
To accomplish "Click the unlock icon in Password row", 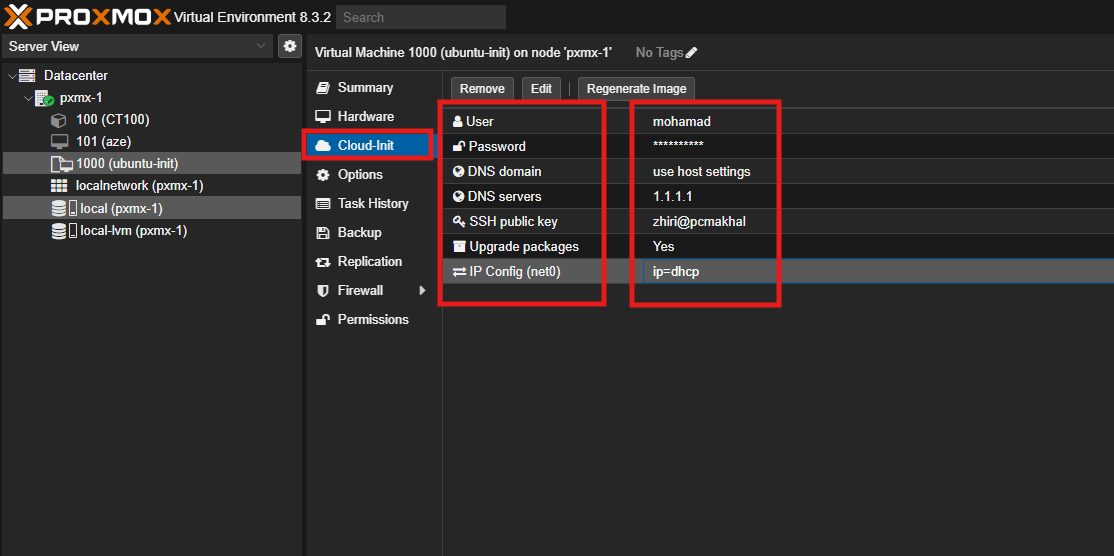I will click(458, 146).
